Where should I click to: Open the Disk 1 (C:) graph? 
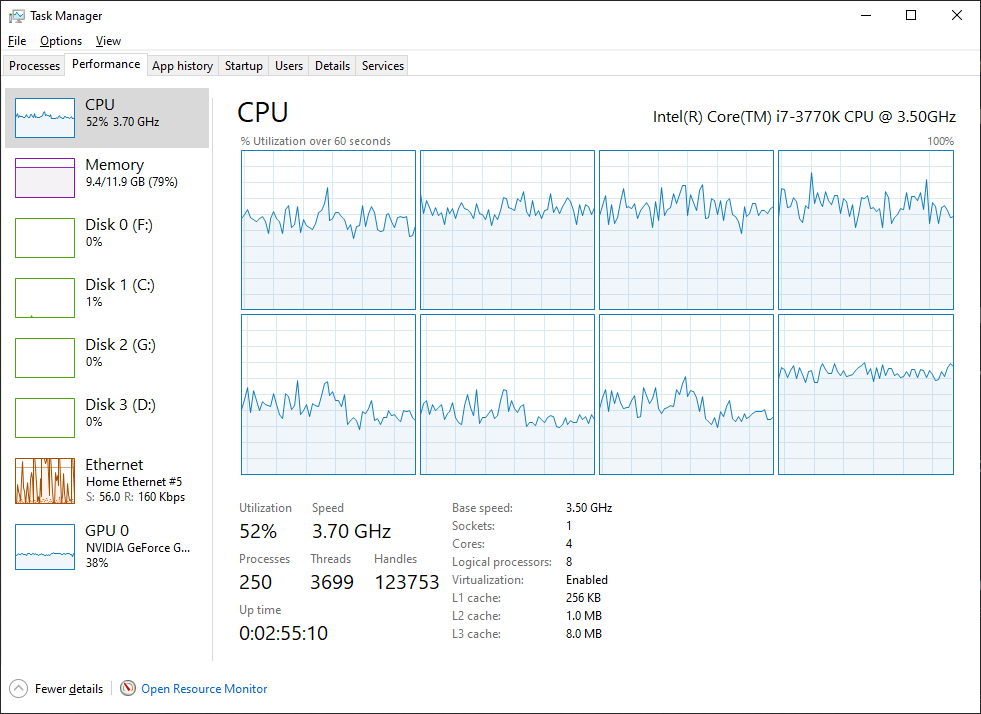pos(45,298)
